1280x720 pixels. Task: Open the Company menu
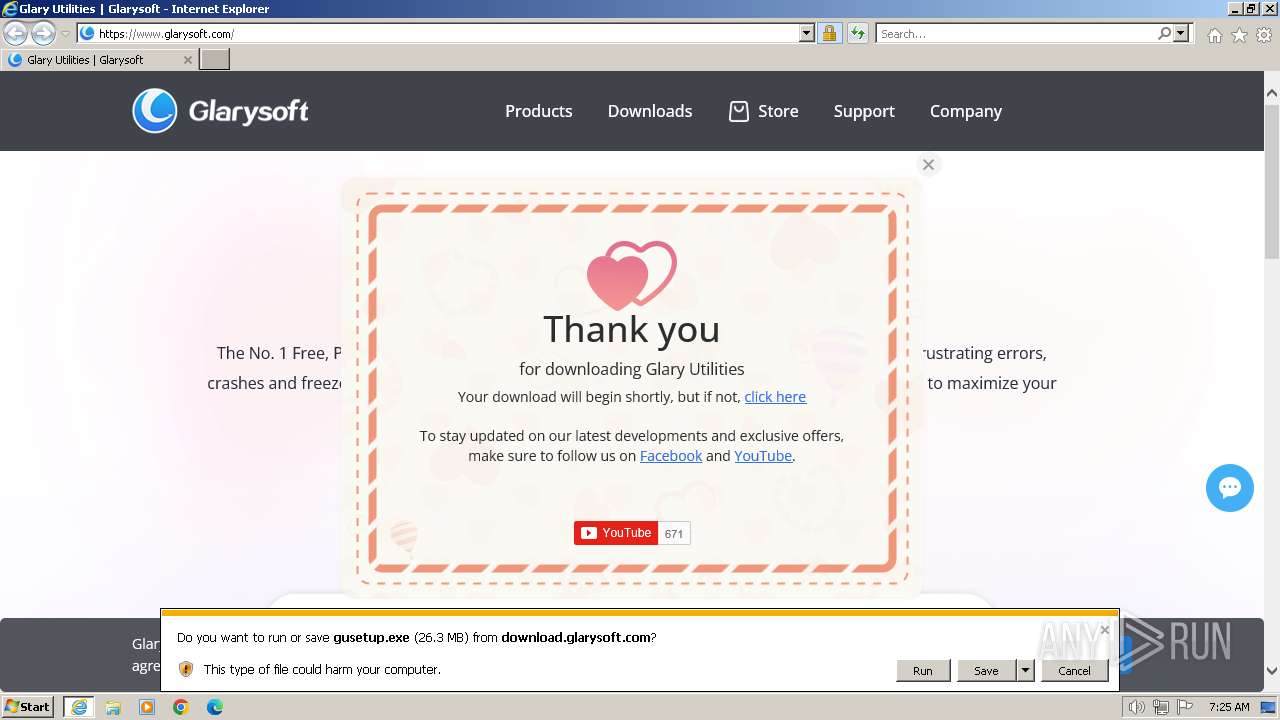pyautogui.click(x=966, y=111)
